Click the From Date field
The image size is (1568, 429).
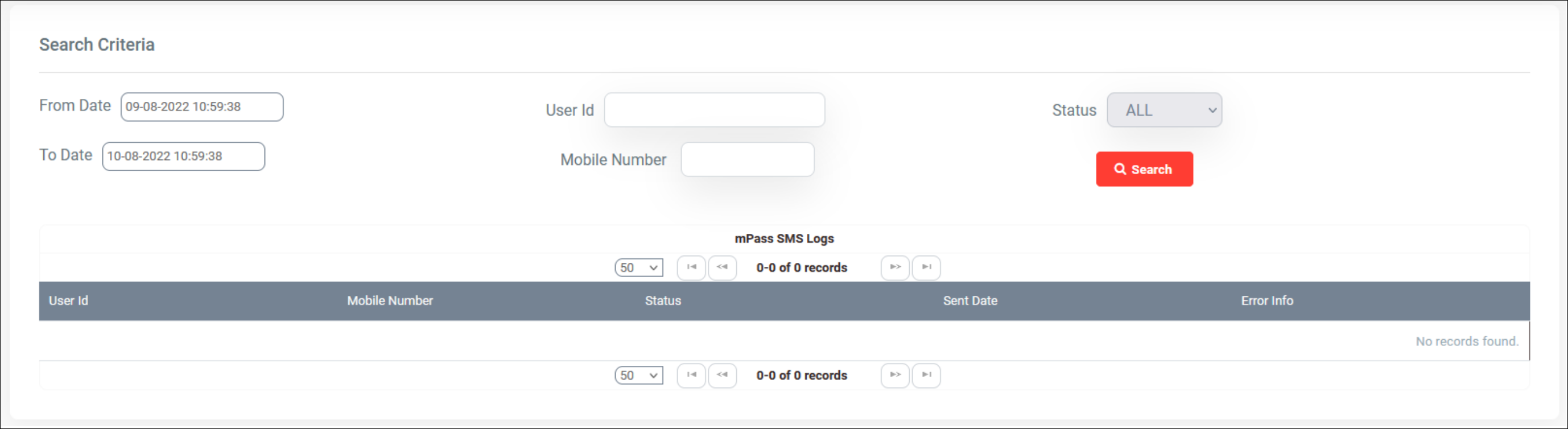[202, 107]
